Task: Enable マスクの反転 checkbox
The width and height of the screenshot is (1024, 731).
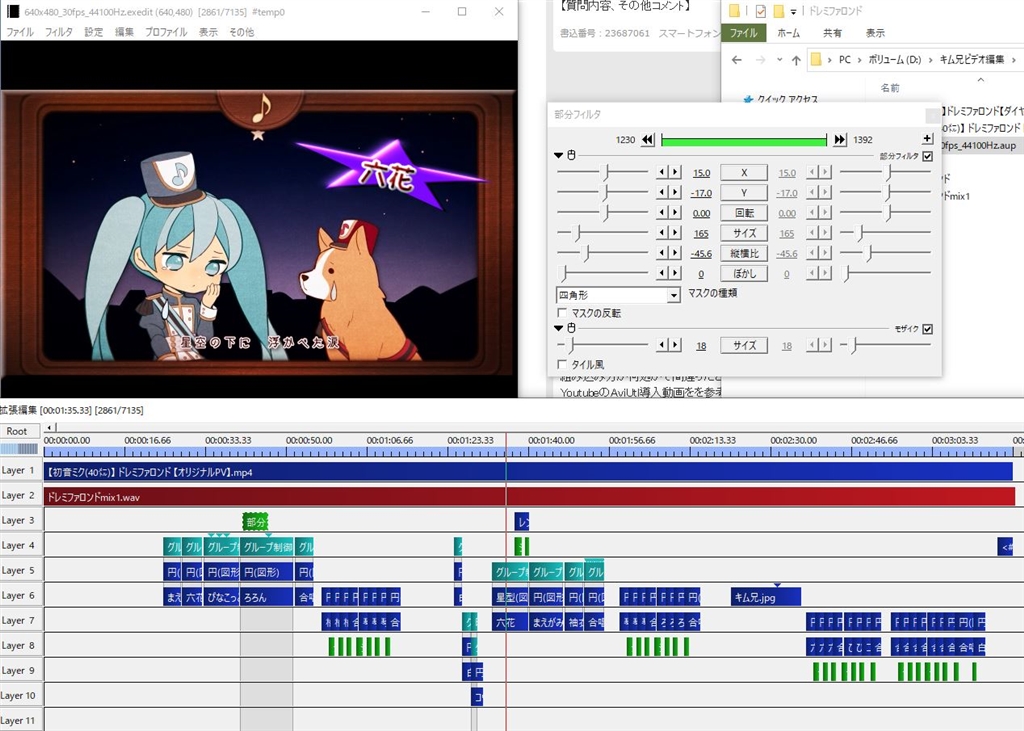Action: 562,313
